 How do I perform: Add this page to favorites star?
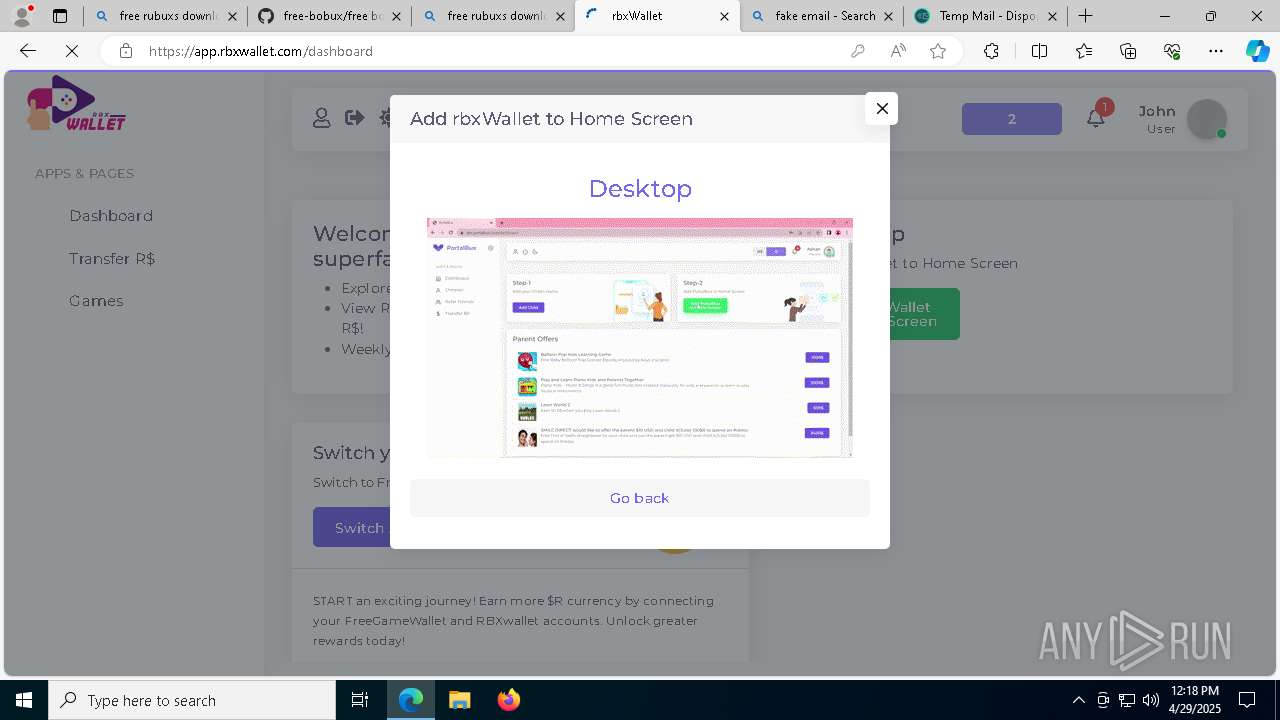[938, 51]
